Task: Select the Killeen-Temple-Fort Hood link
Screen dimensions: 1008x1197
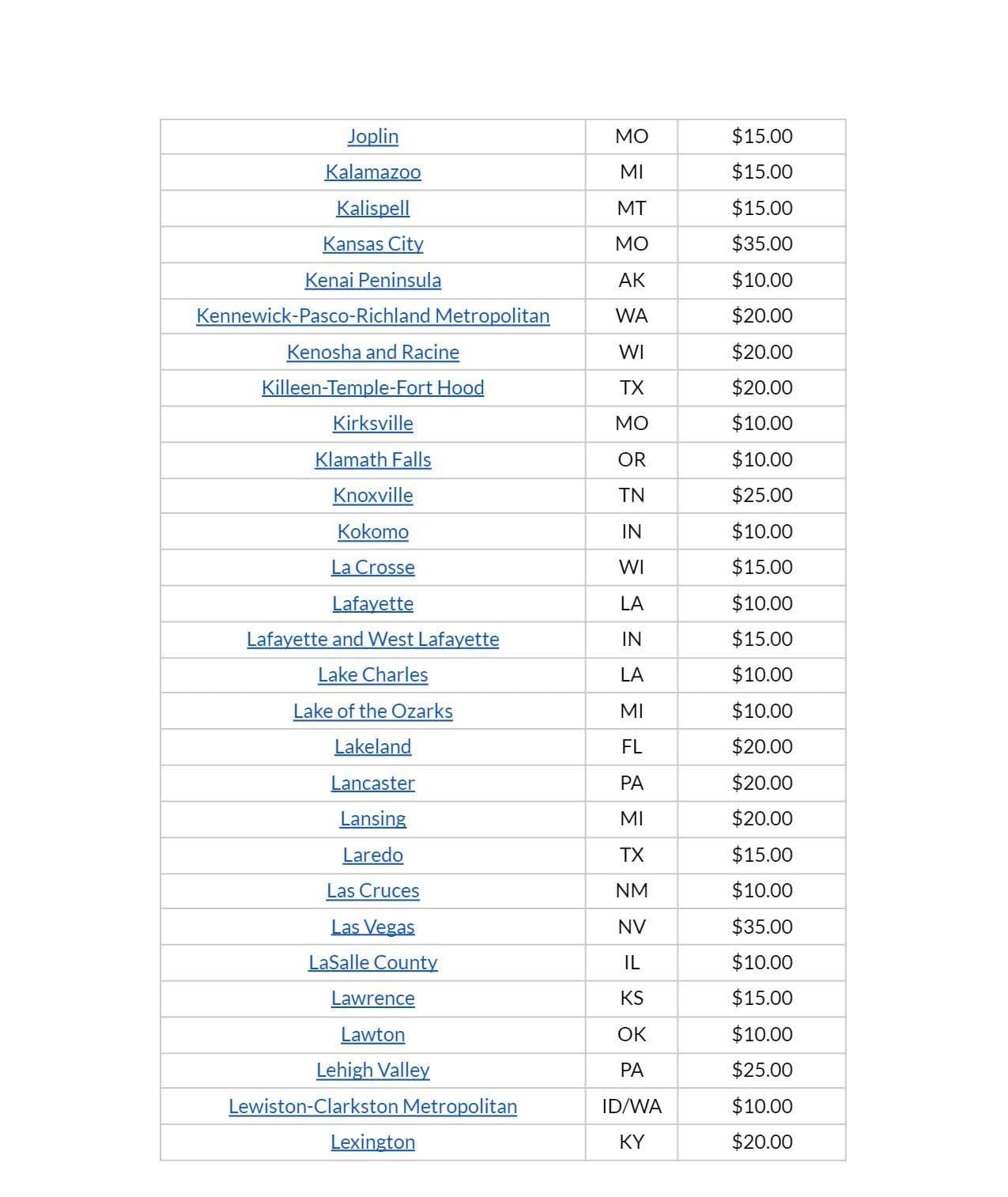Action: click(x=372, y=387)
